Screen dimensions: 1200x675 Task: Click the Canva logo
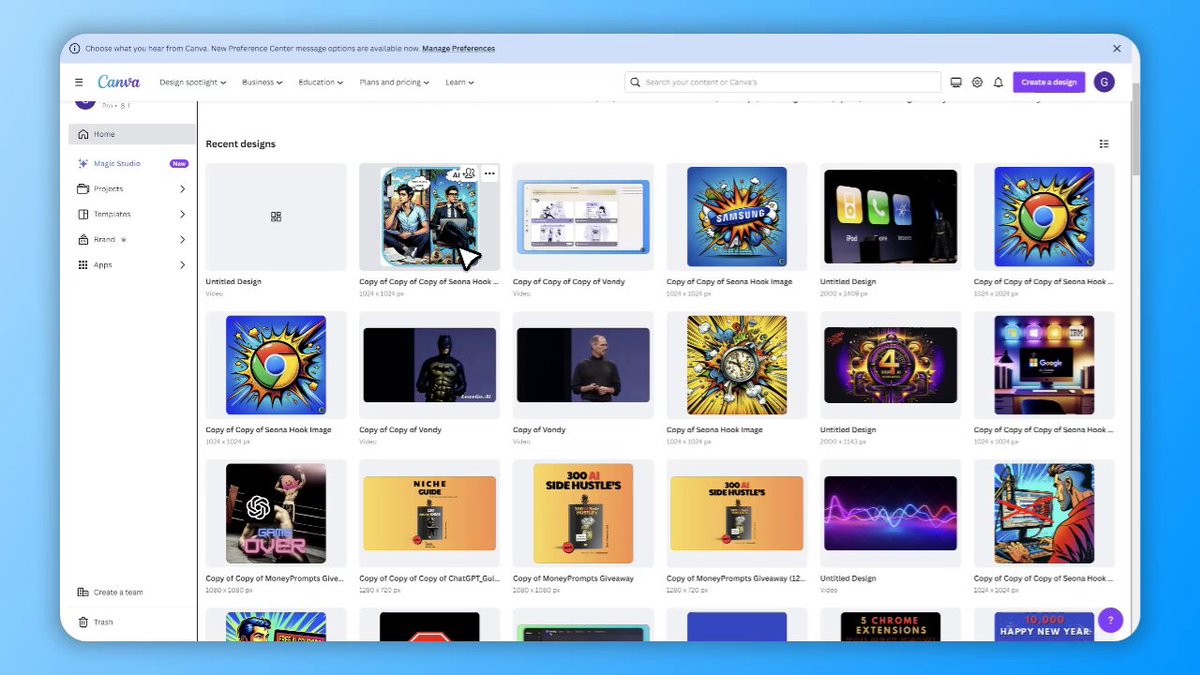[119, 82]
